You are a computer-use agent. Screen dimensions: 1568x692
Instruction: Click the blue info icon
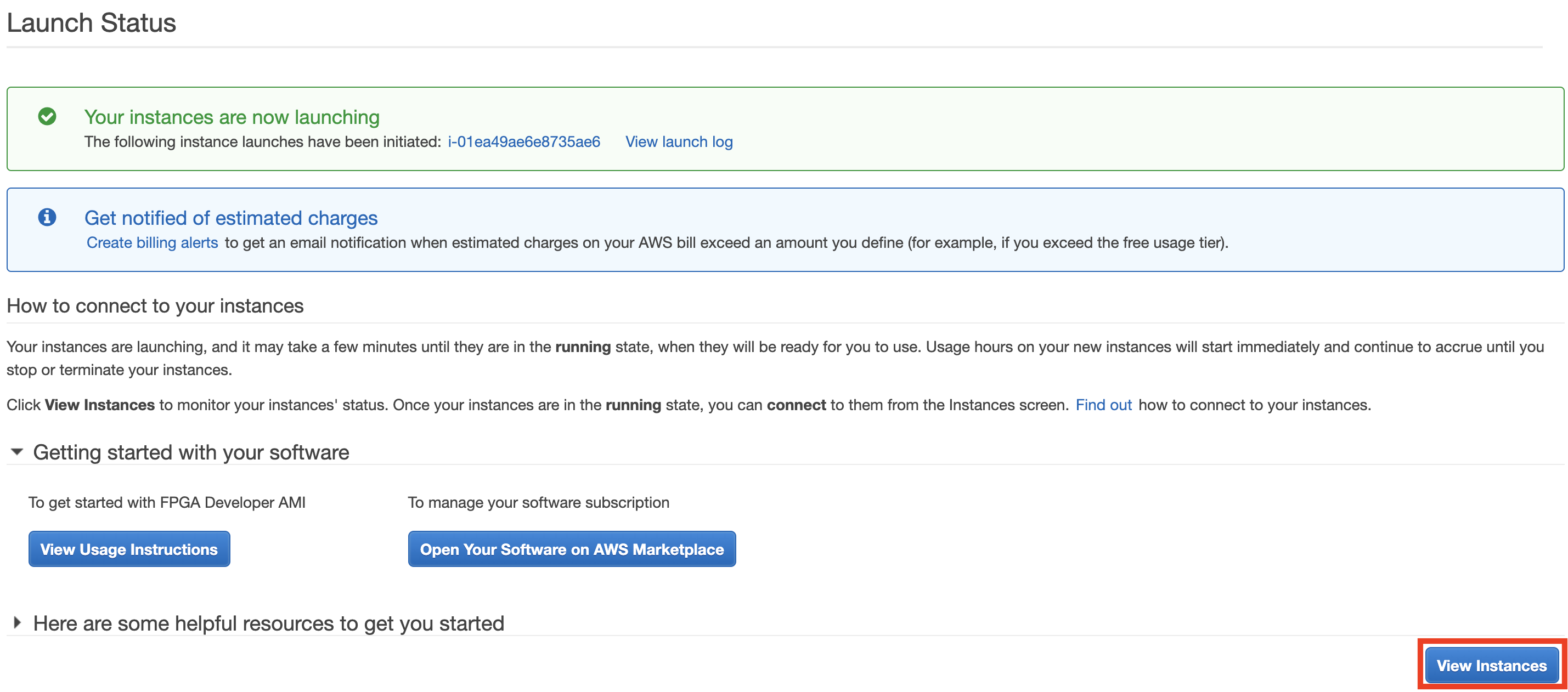(x=47, y=217)
